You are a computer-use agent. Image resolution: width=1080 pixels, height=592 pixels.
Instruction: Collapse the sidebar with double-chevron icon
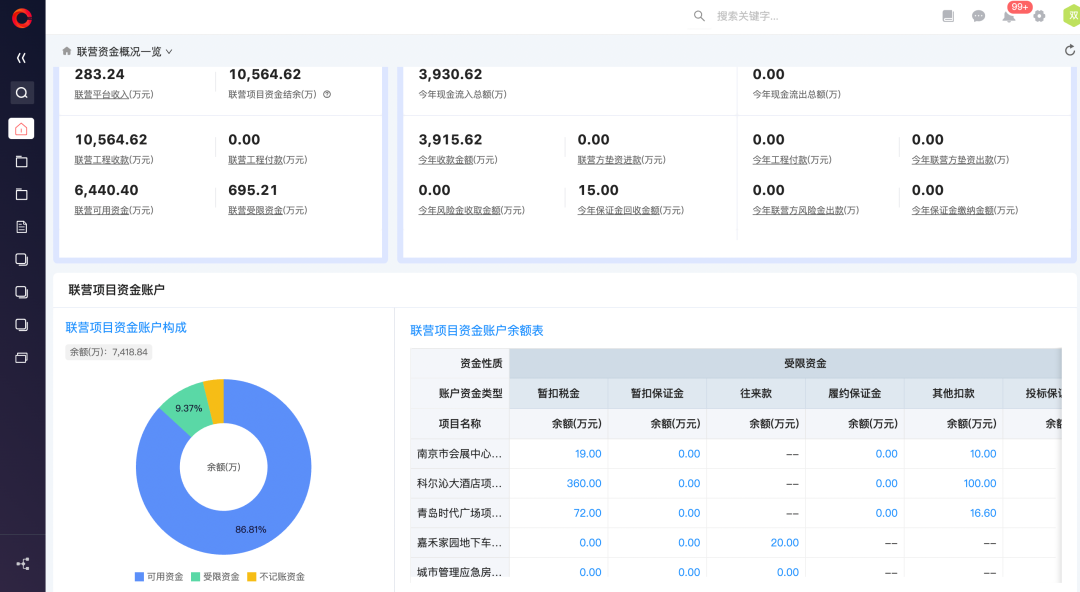pyautogui.click(x=21, y=58)
